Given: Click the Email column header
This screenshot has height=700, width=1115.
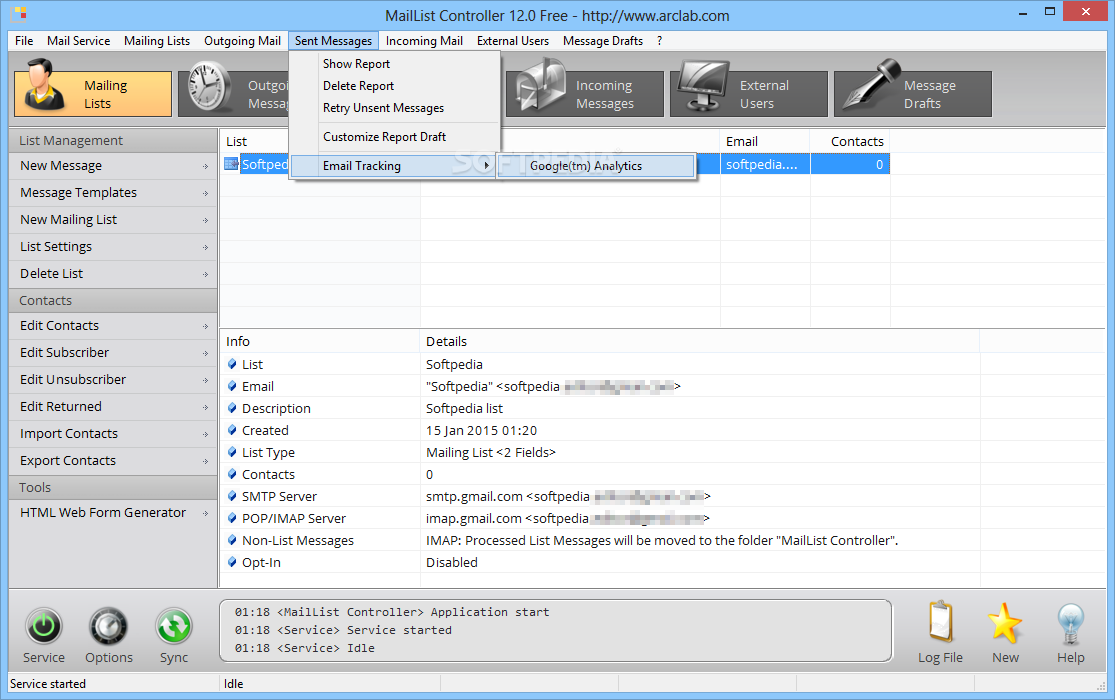Looking at the screenshot, I should tap(765, 142).
